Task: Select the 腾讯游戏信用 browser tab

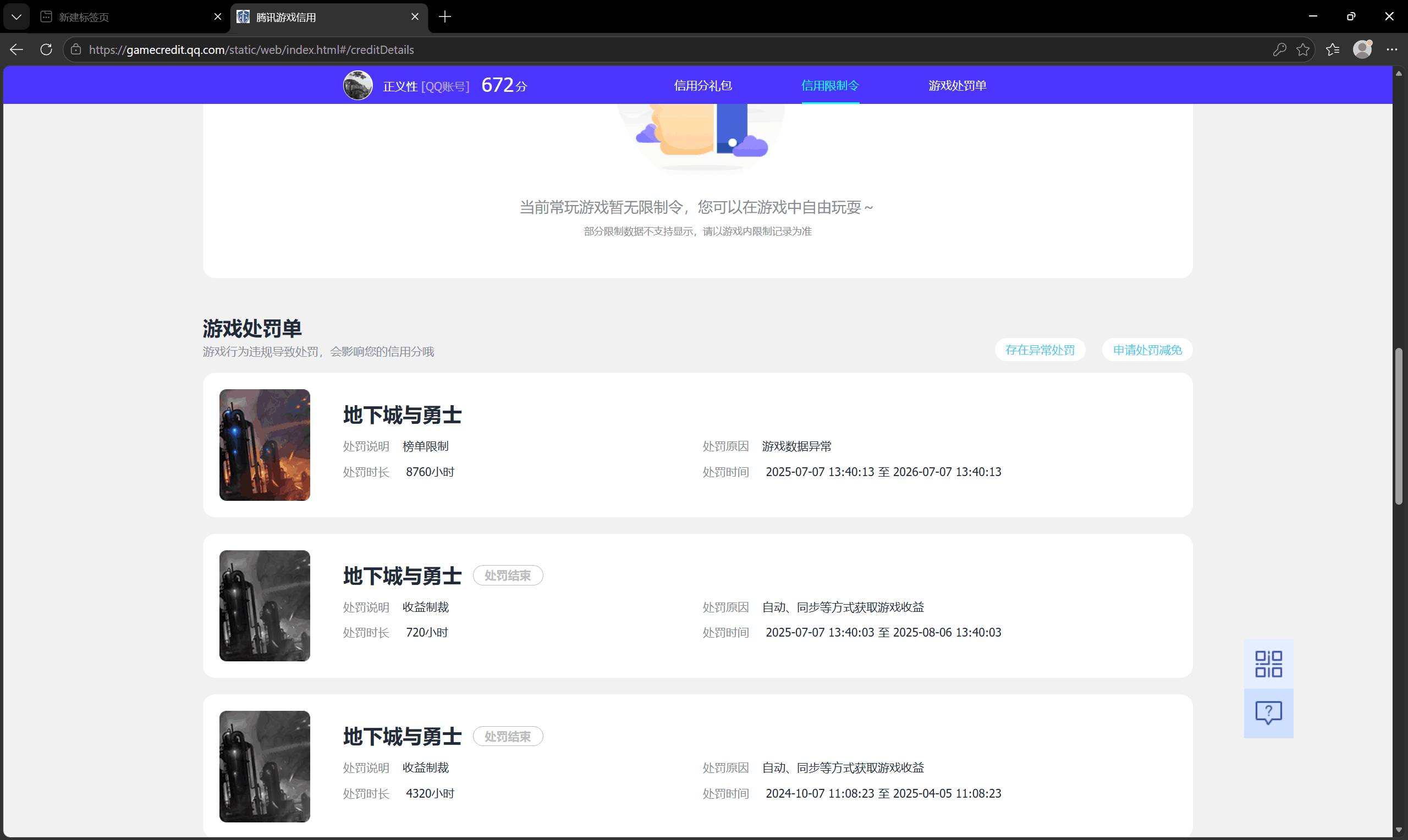Action: click(329, 17)
